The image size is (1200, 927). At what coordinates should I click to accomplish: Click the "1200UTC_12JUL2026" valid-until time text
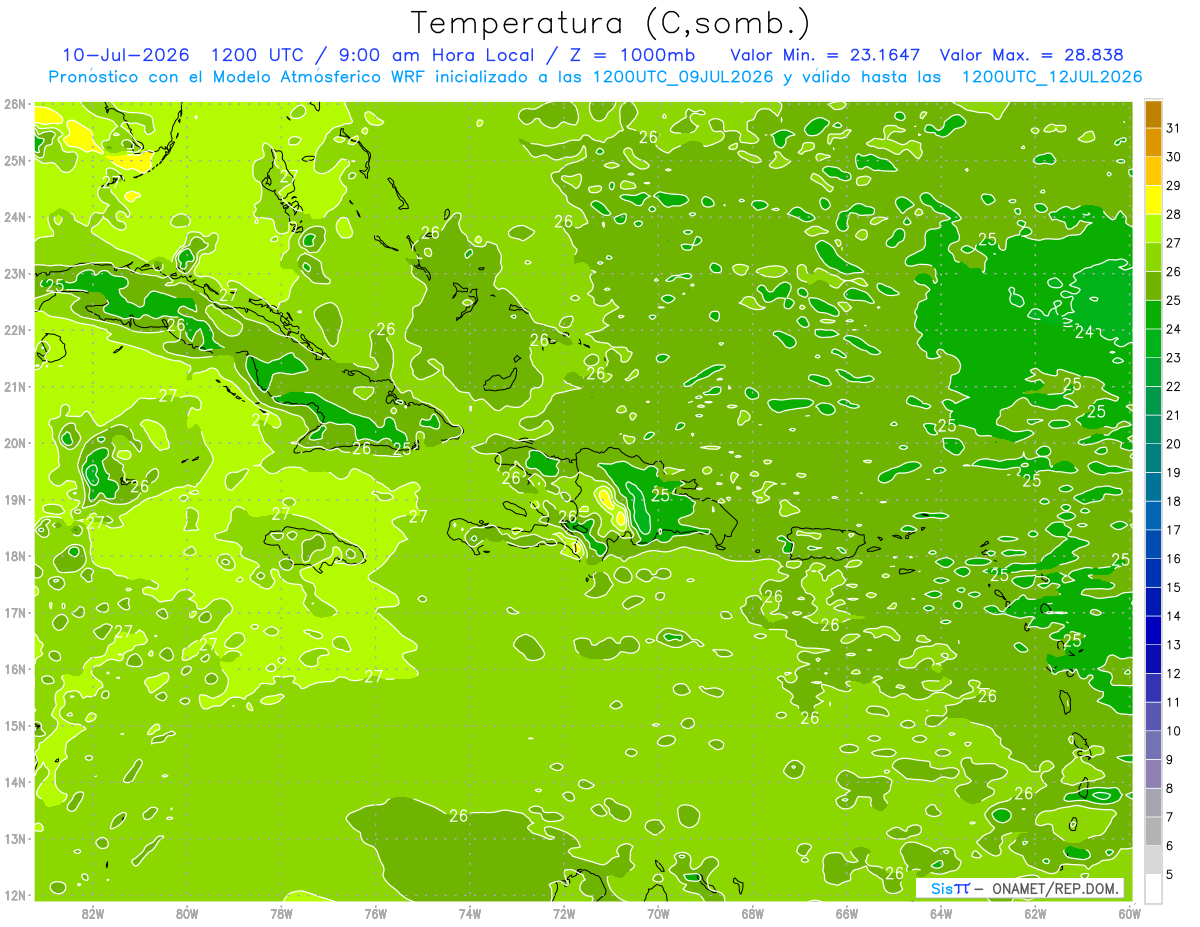[1051, 77]
